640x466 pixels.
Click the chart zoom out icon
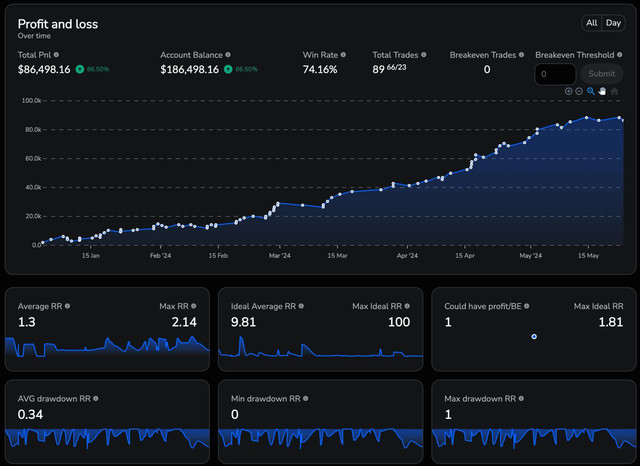(579, 91)
